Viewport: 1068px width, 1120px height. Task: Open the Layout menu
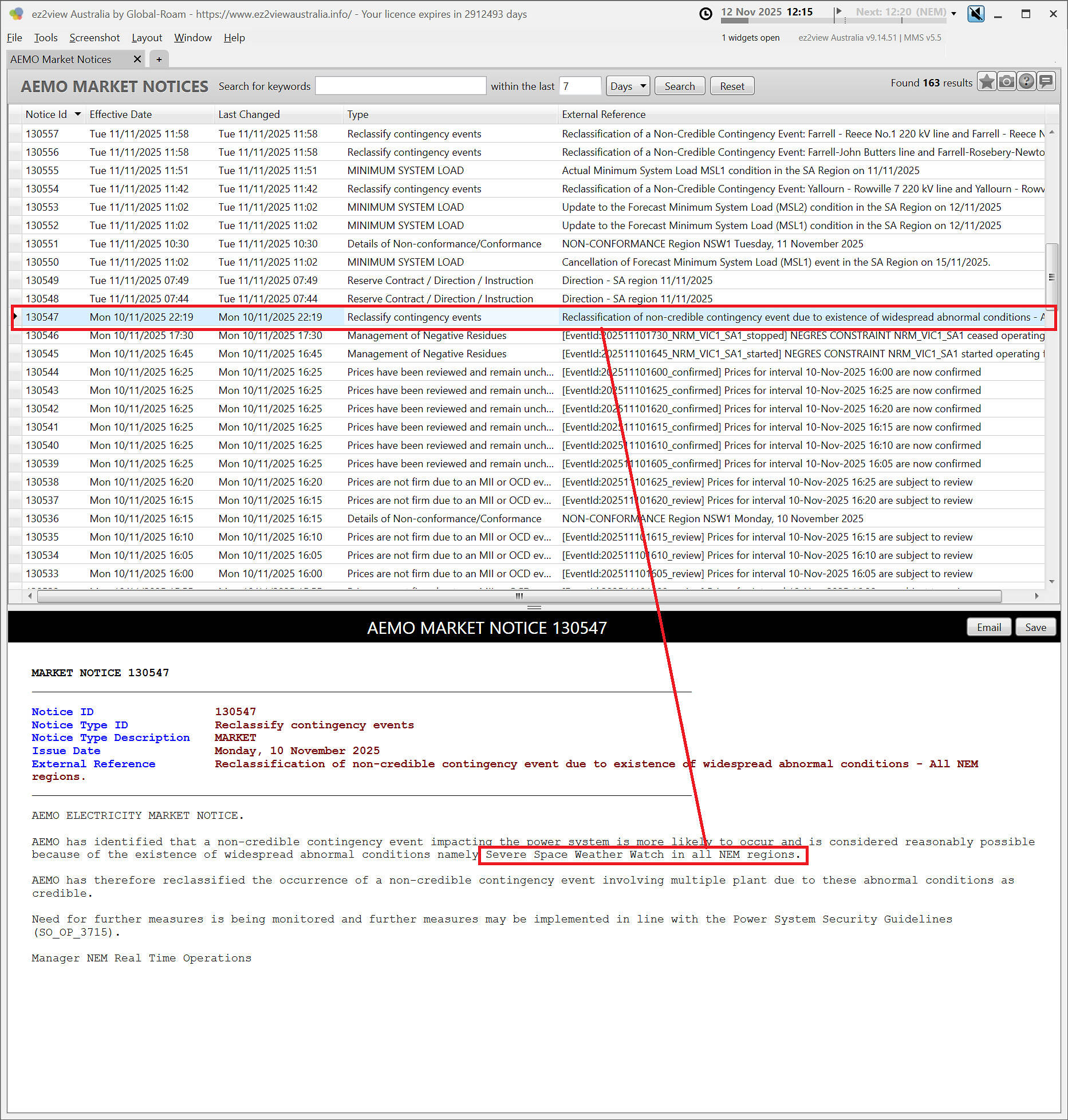point(147,38)
